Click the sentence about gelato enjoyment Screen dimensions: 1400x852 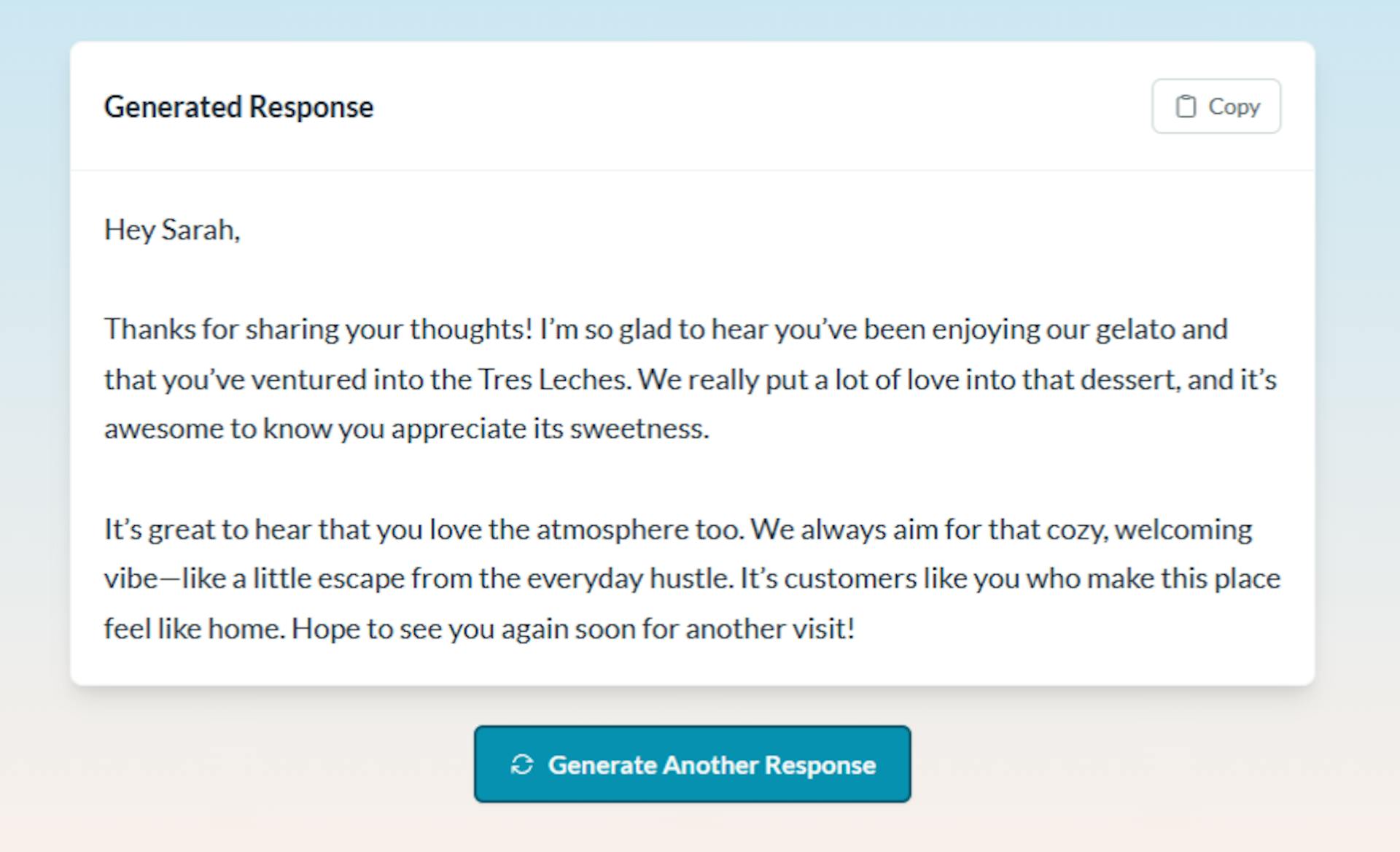tap(666, 329)
